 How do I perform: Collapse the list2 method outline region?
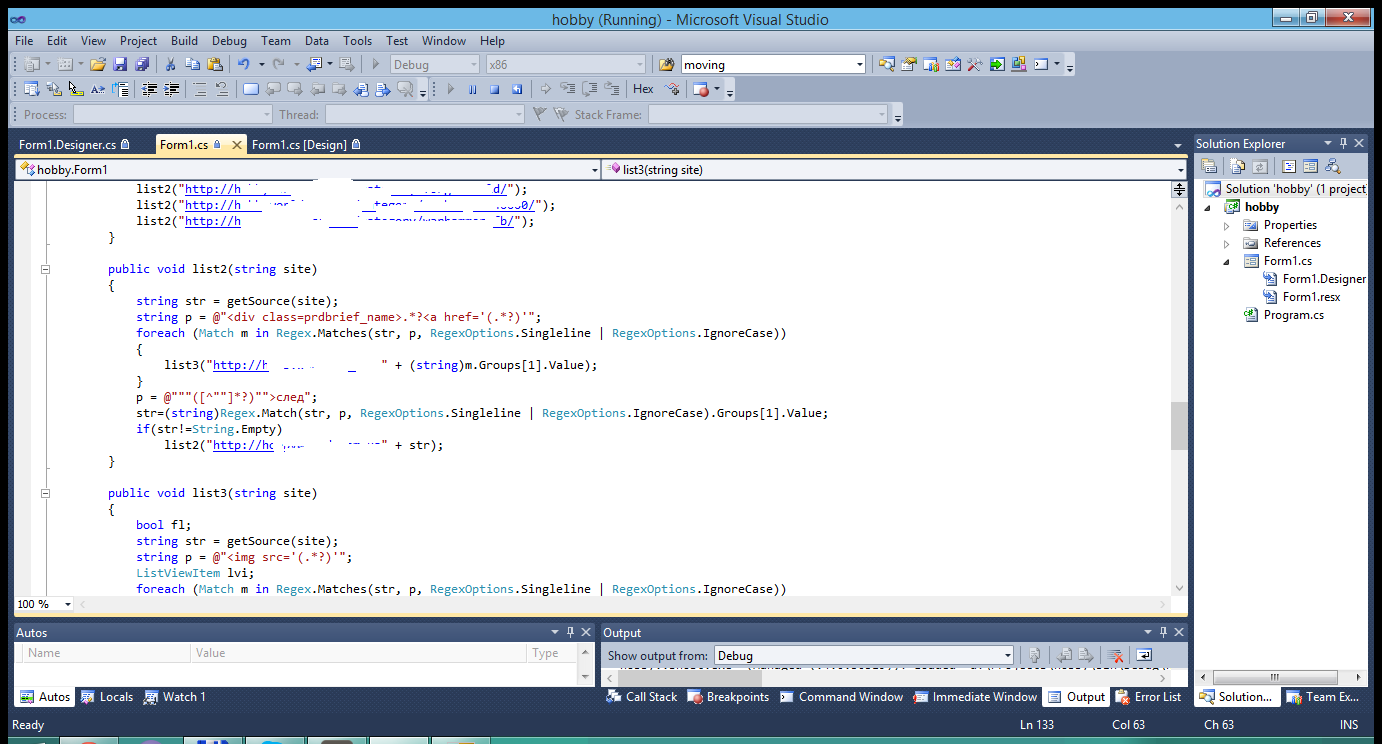[x=45, y=269]
